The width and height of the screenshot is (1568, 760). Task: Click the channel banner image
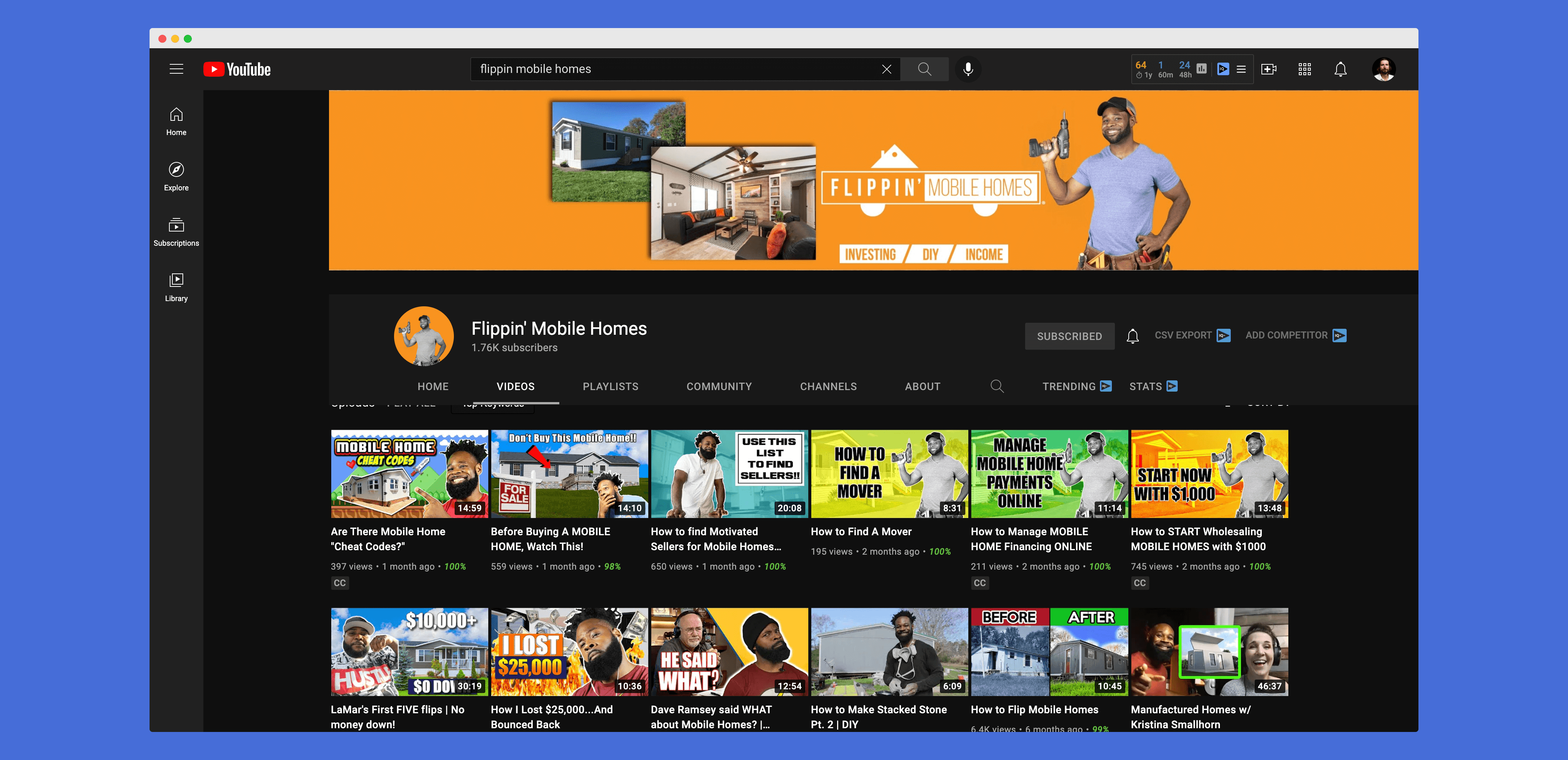pos(873,180)
